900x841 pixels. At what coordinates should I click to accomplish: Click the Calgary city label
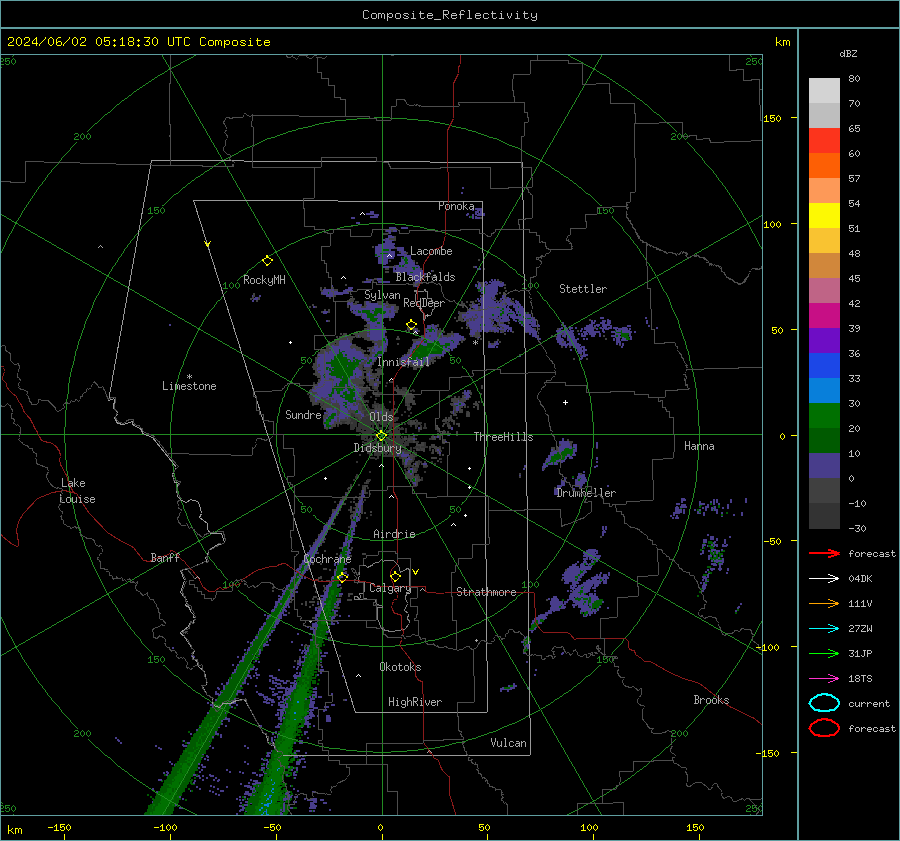click(x=390, y=588)
